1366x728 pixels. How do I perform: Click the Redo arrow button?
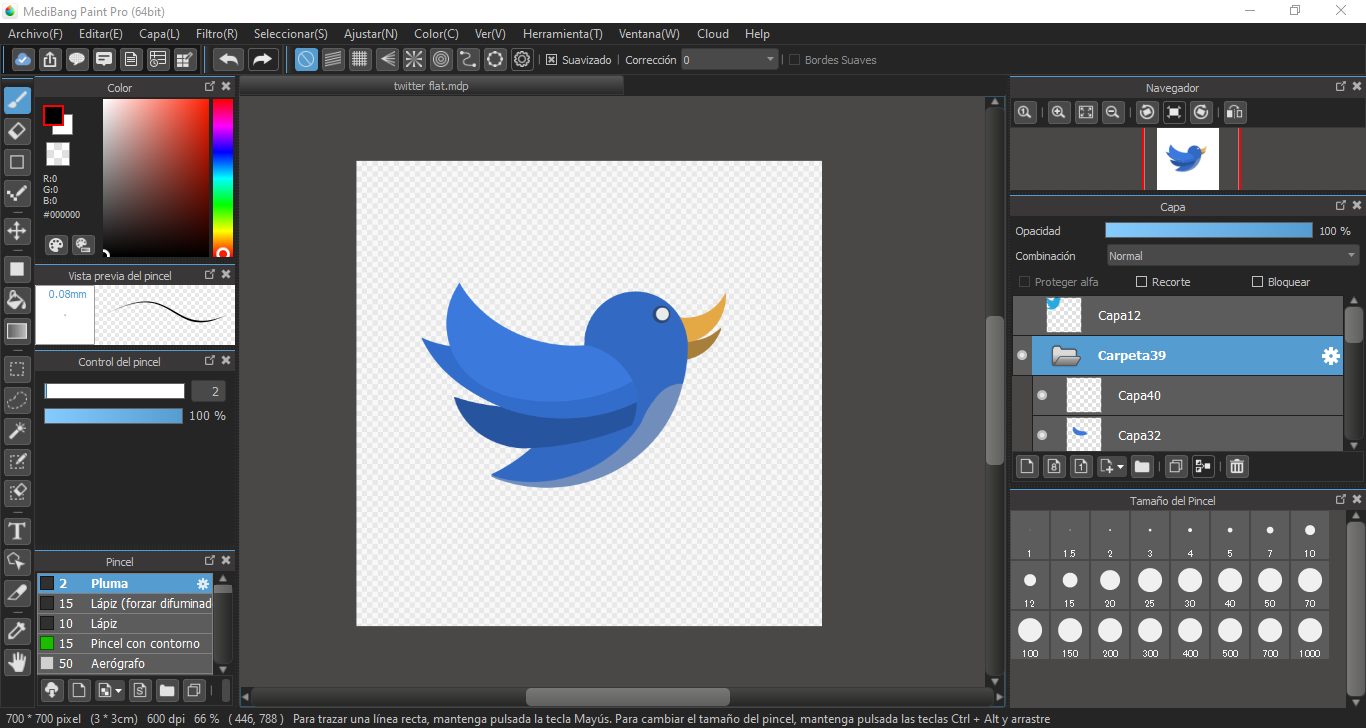(x=263, y=59)
